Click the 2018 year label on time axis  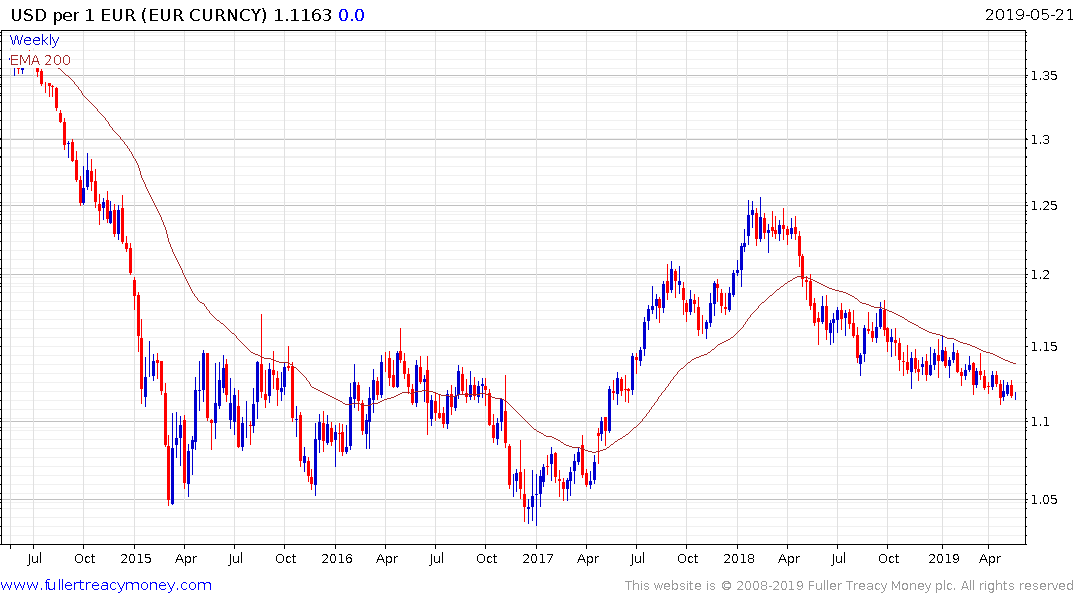pyautogui.click(x=738, y=558)
